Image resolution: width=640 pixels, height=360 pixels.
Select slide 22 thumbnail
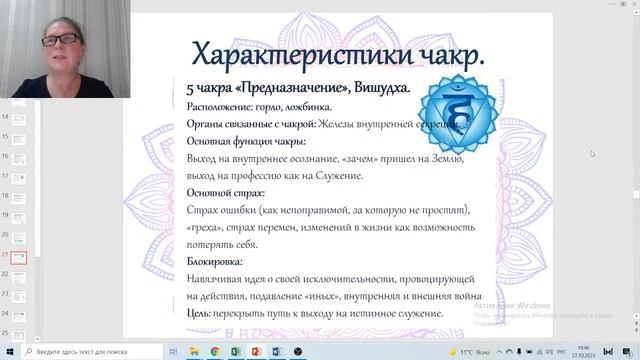tap(18, 278)
